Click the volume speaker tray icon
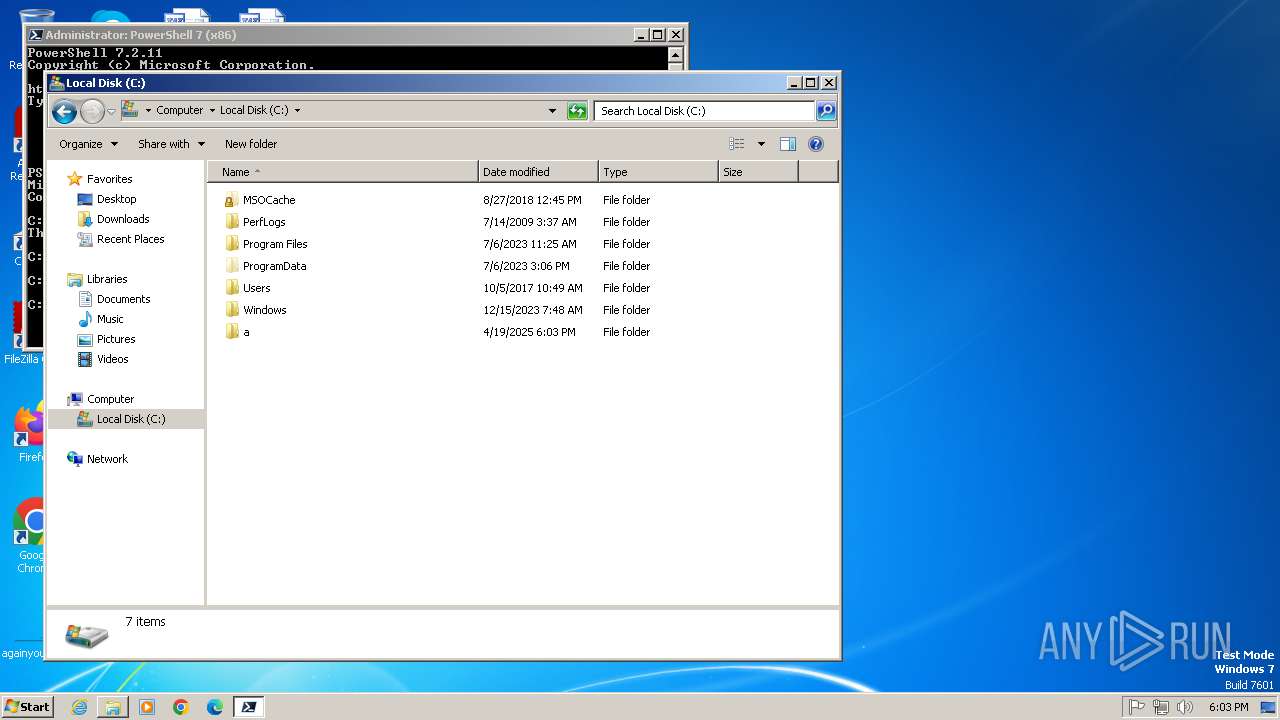 click(1185, 707)
